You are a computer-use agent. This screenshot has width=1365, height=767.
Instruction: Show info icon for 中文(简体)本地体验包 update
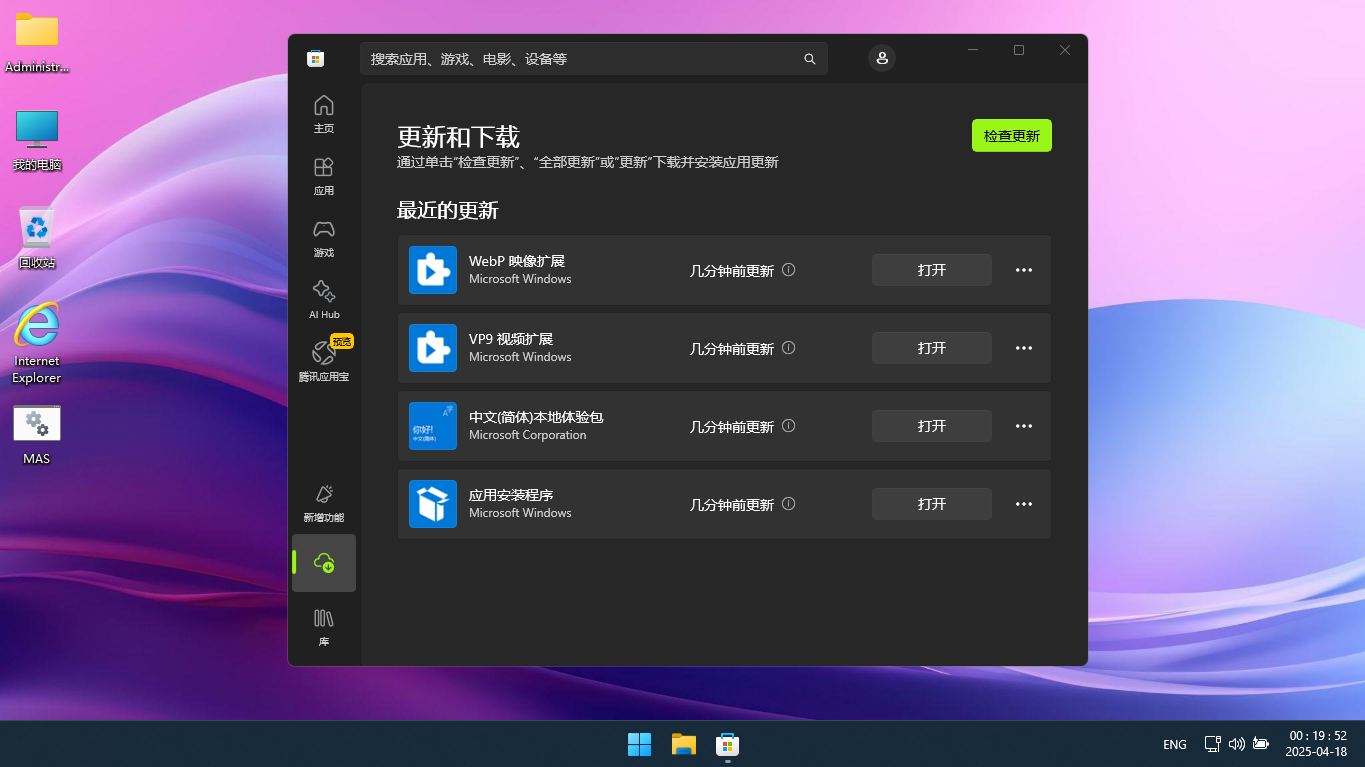tap(788, 426)
